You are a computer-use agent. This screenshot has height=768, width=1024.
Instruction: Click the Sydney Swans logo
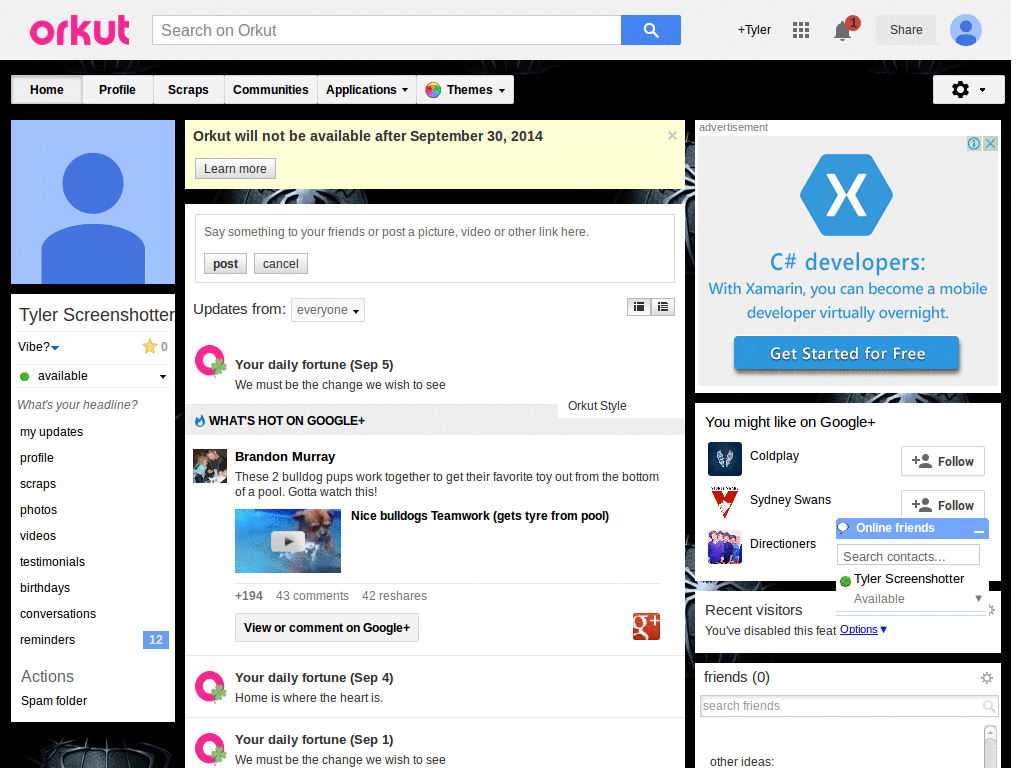[x=725, y=502]
